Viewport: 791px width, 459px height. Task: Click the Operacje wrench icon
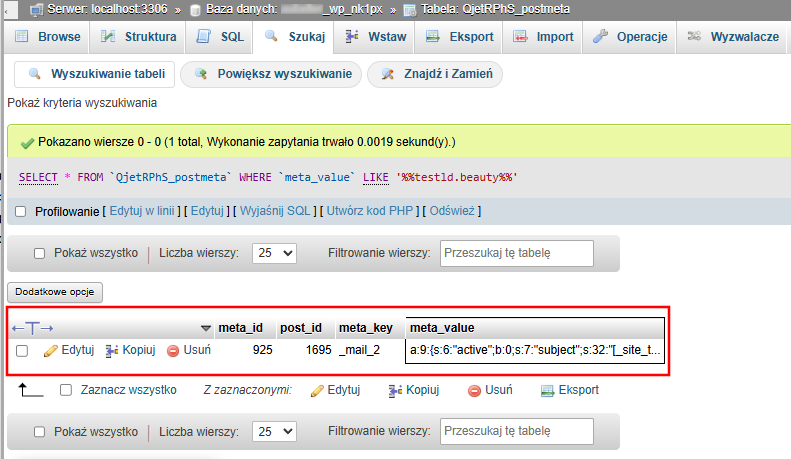click(600, 36)
